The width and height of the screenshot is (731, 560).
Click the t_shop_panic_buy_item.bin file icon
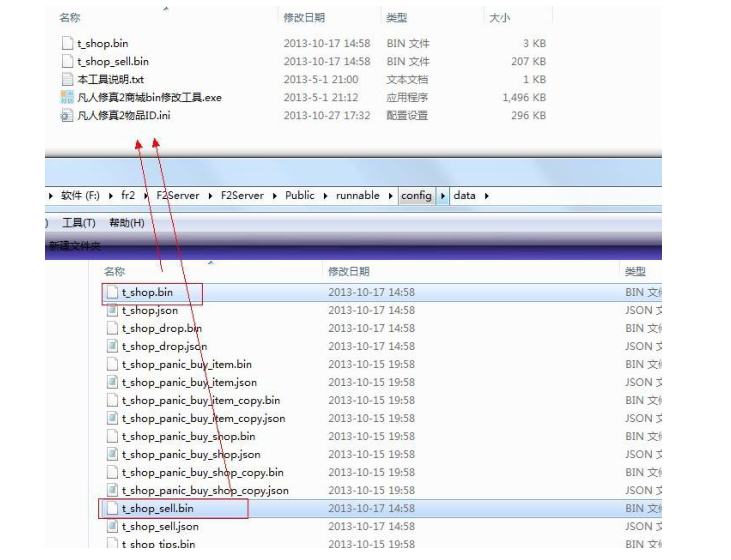112,364
